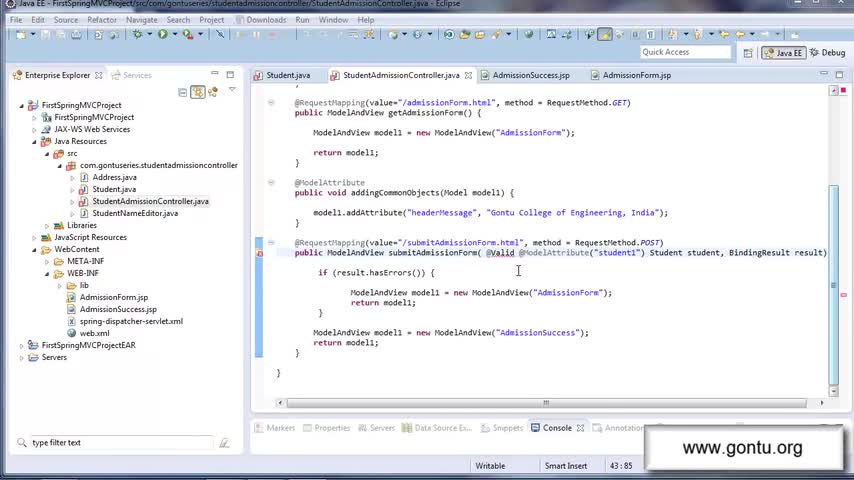Click the Open Web Browser globe icon
This screenshot has height=480, width=854.
528,34
